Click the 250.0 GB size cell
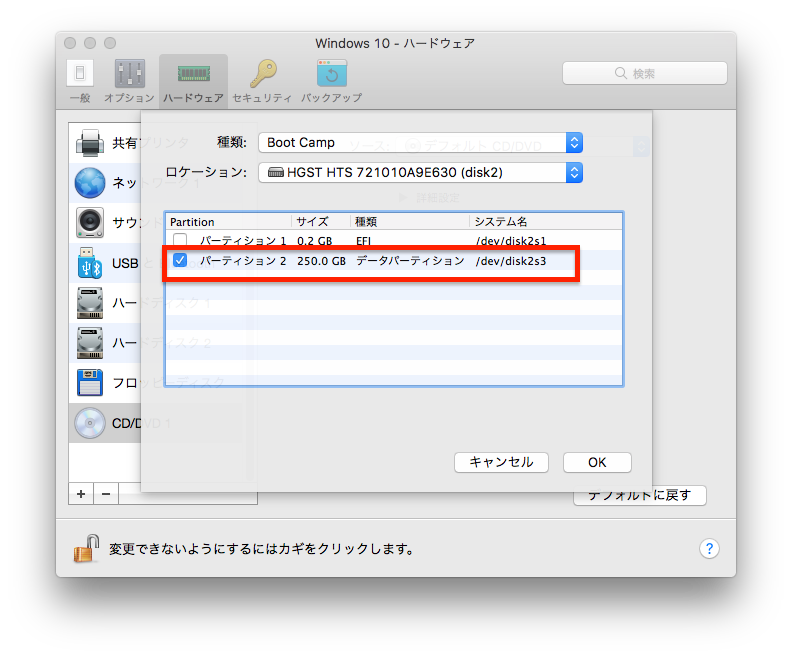 click(321, 261)
